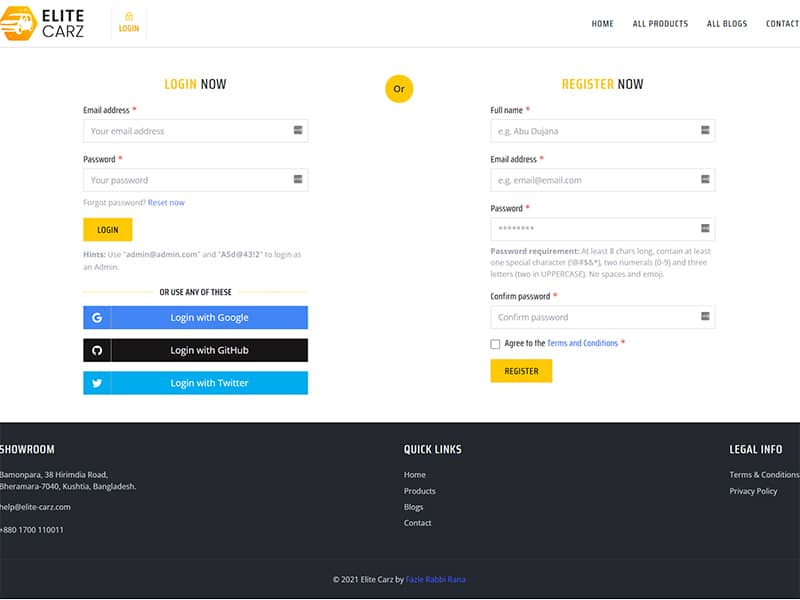Click the GitHub icon on login button

(97, 351)
